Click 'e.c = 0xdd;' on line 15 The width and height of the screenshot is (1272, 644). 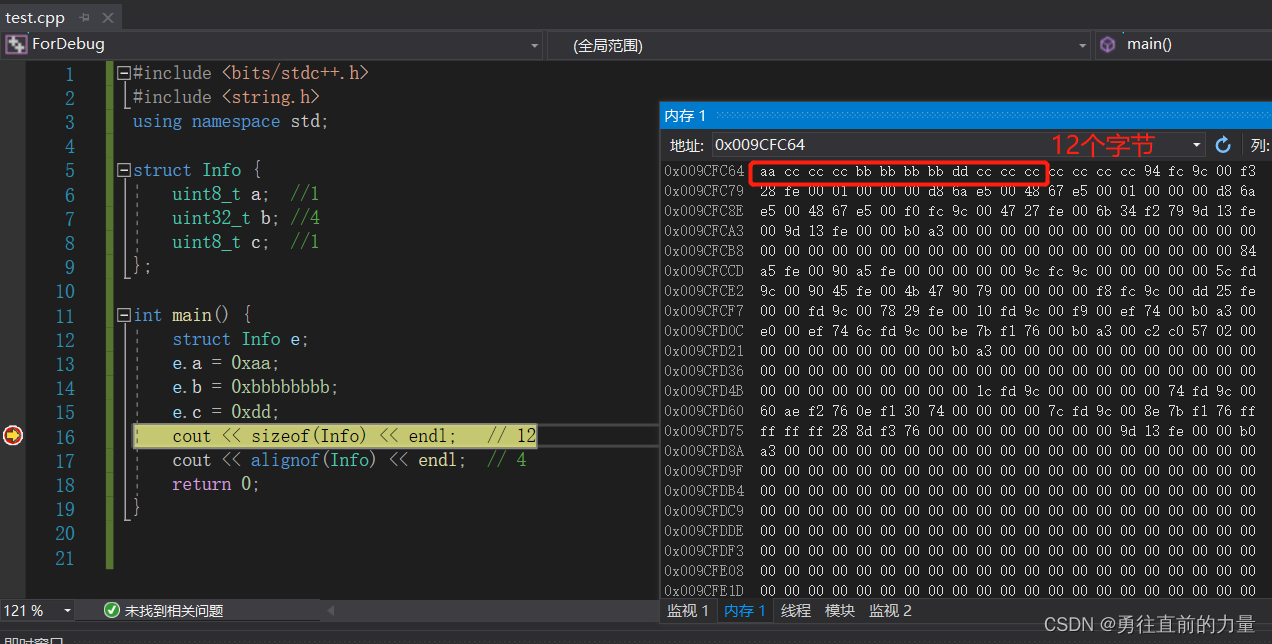[x=226, y=412]
